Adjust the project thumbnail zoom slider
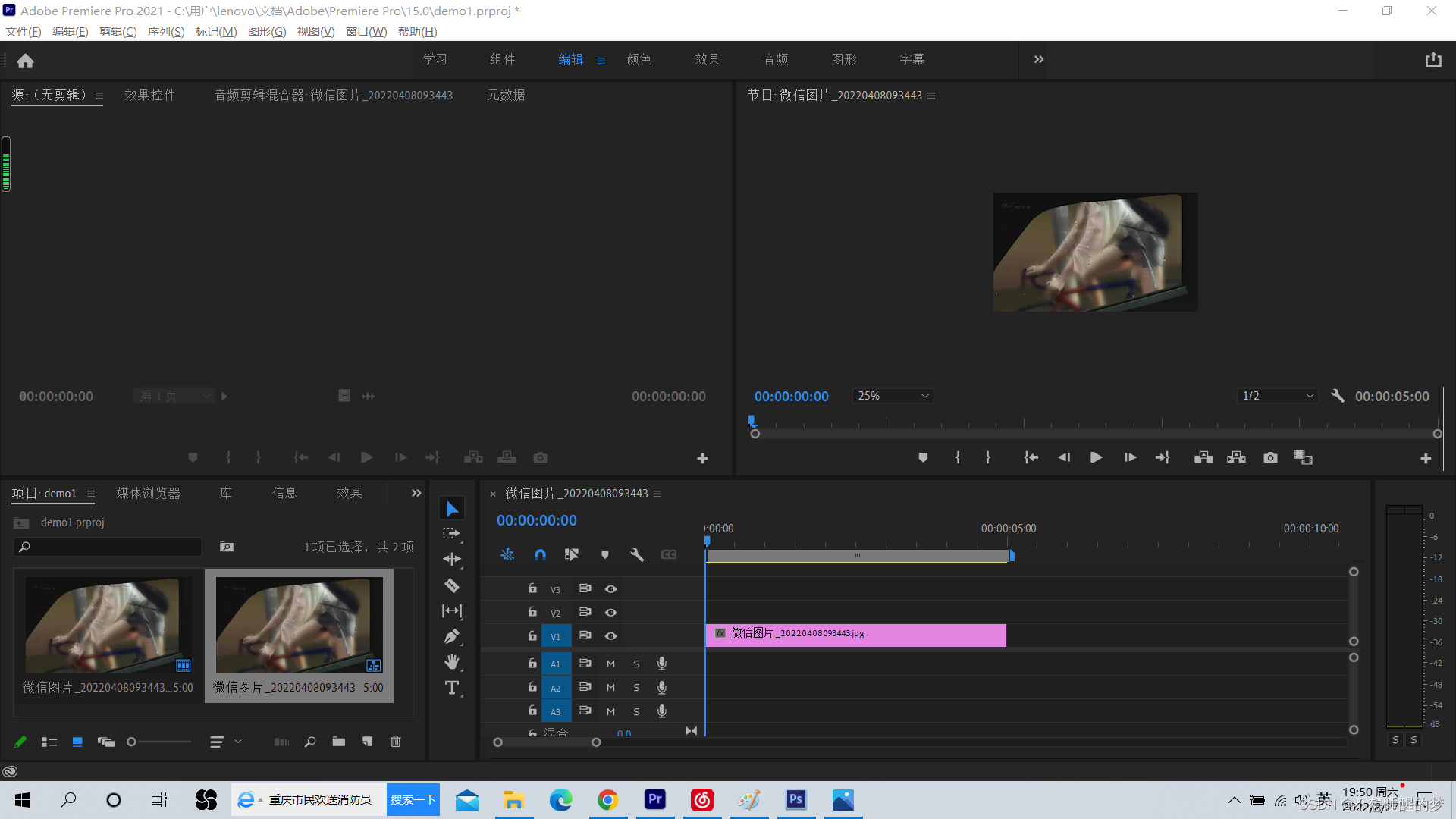Viewport: 1456px width, 819px height. 132,742
